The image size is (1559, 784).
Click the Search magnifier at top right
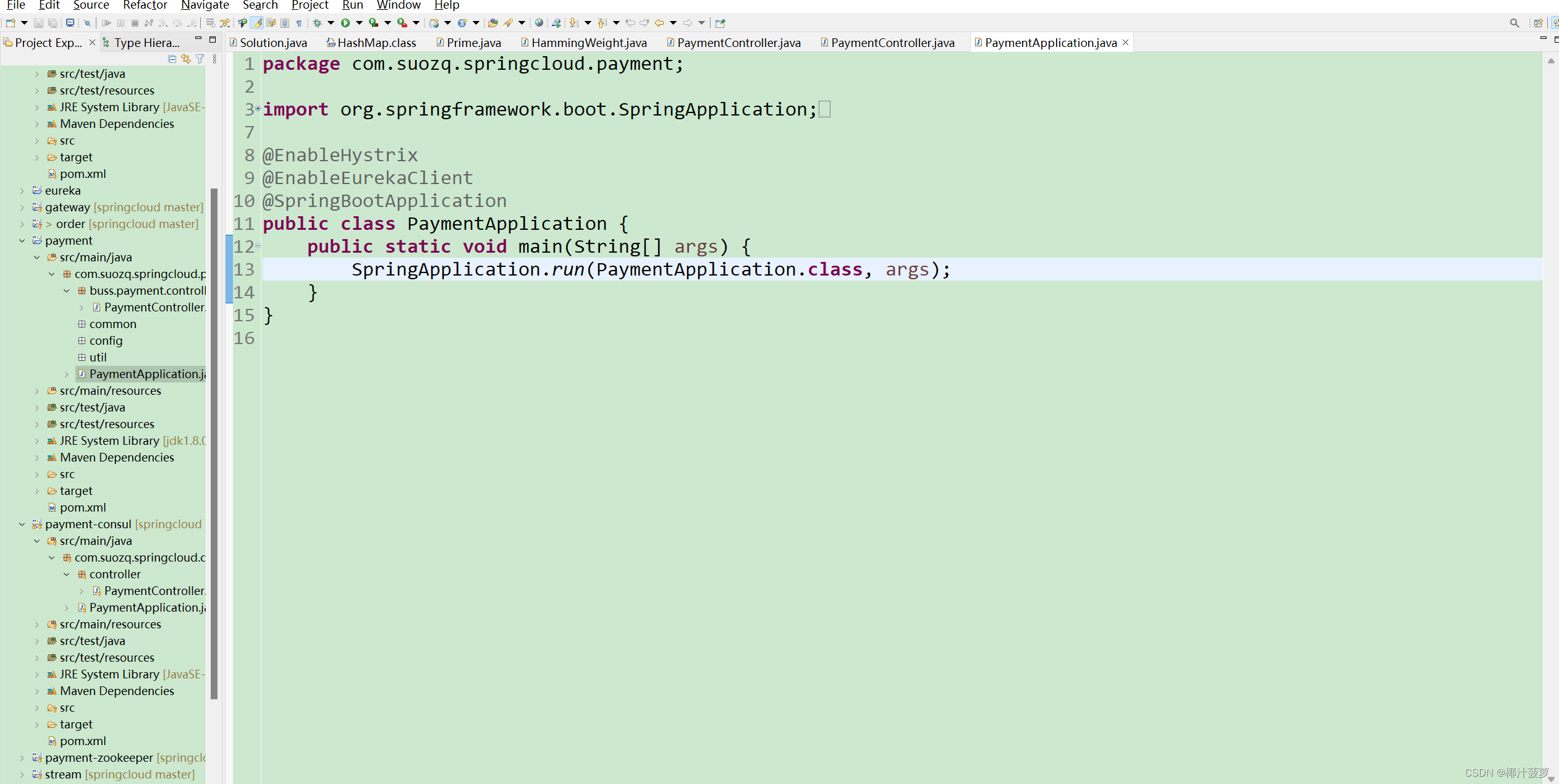(1515, 23)
